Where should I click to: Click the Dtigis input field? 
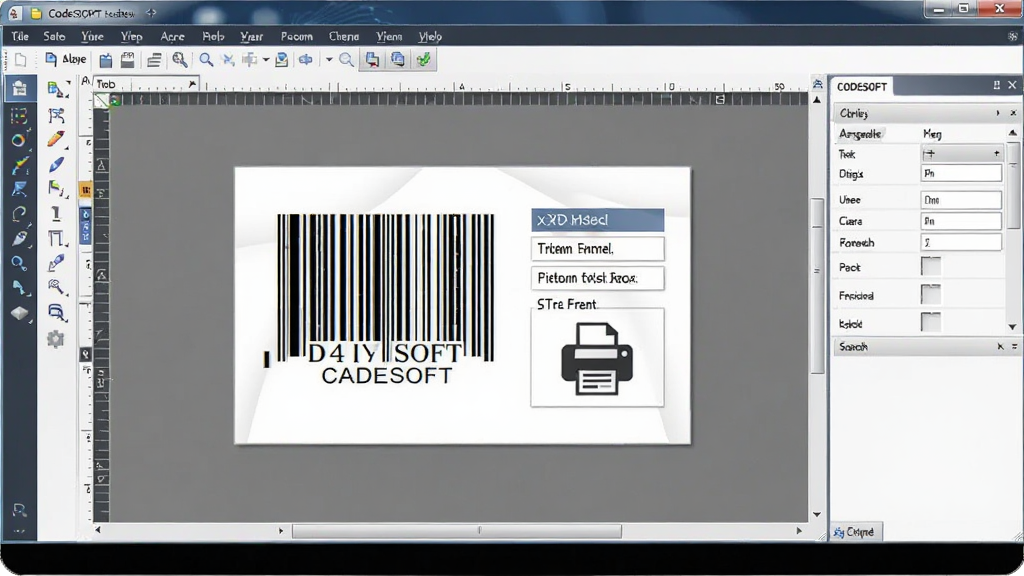pyautogui.click(x=961, y=173)
